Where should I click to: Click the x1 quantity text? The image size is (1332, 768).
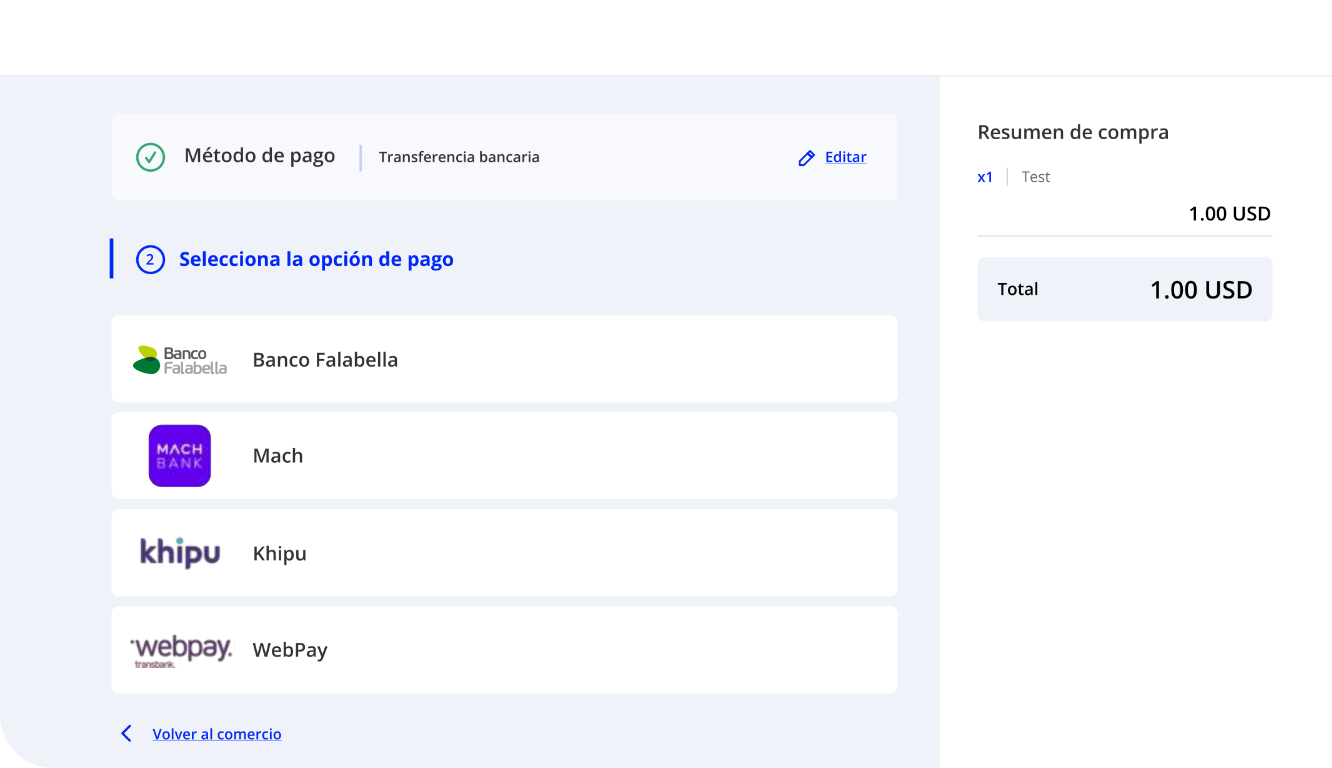click(985, 177)
